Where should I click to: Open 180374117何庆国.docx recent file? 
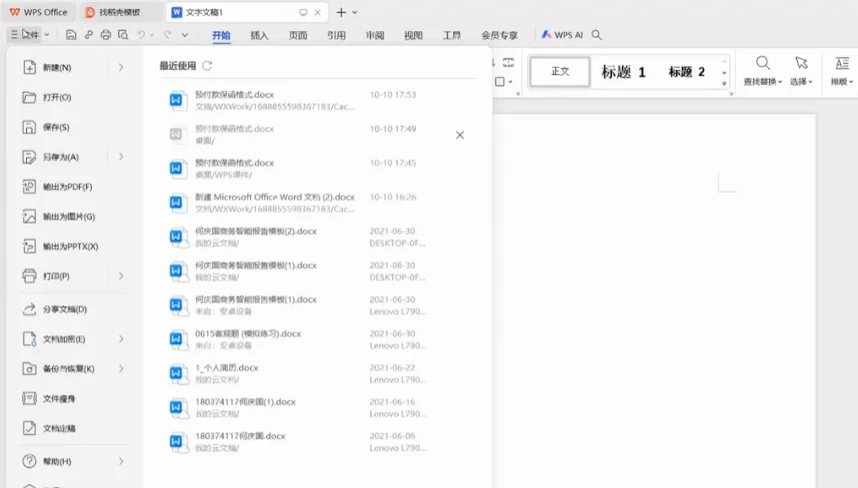click(317, 441)
